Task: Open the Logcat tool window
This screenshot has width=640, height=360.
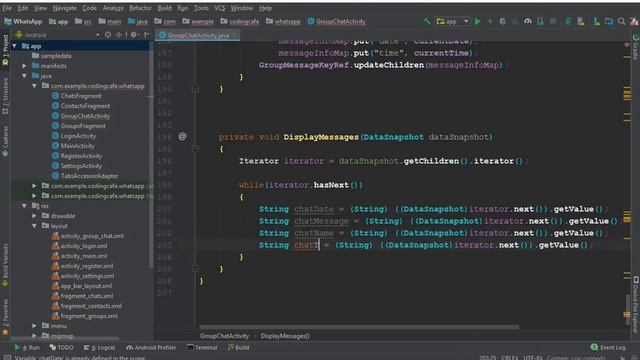Action: pos(99,347)
